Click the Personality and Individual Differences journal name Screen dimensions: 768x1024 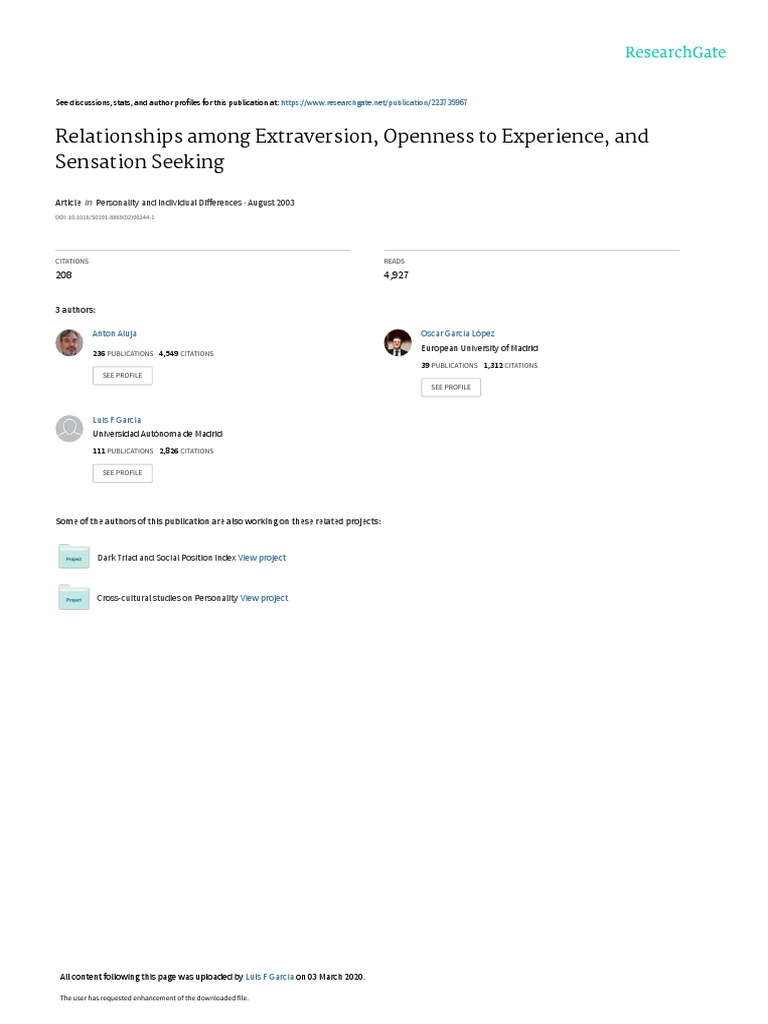click(167, 202)
